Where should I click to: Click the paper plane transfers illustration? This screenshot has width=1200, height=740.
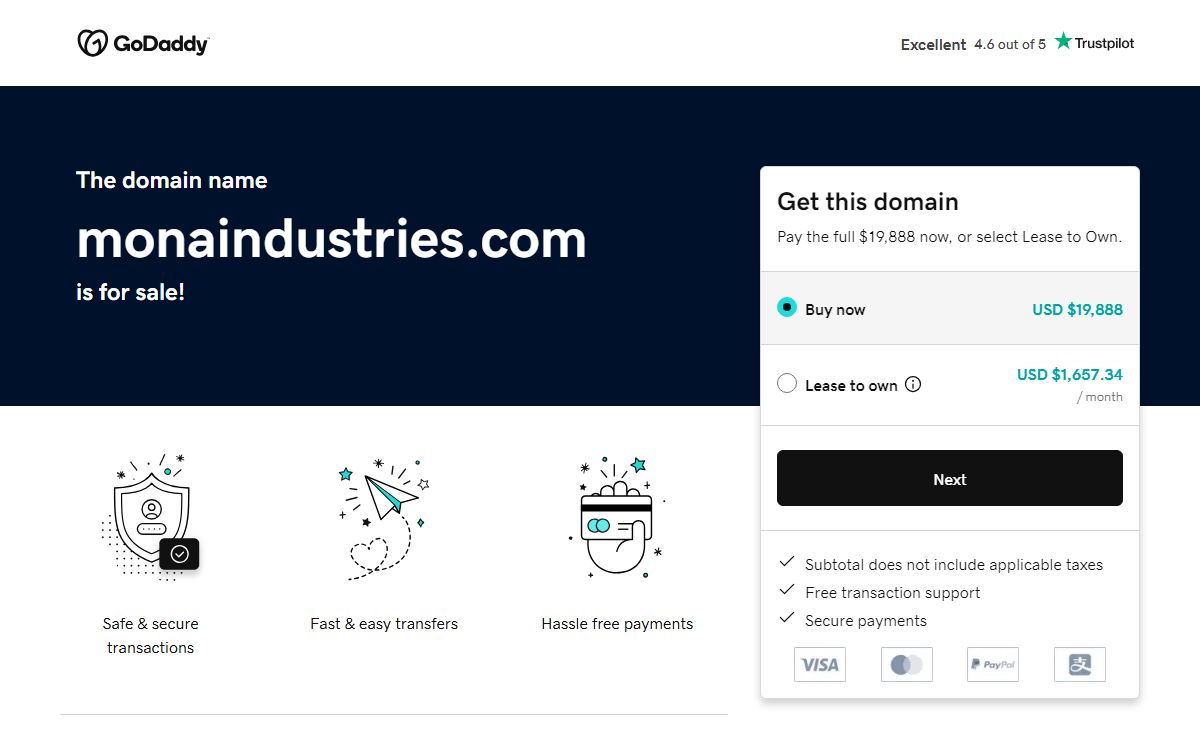coord(384,517)
